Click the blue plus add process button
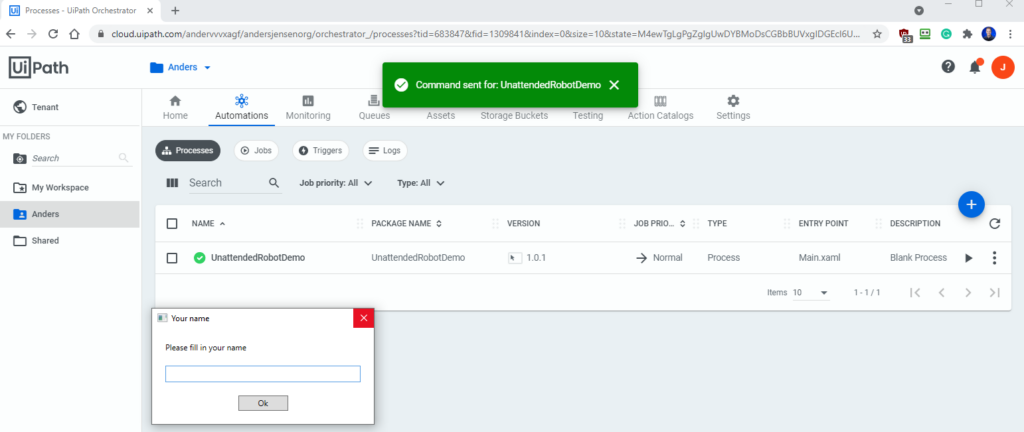The width and height of the screenshot is (1024, 432). coord(971,205)
